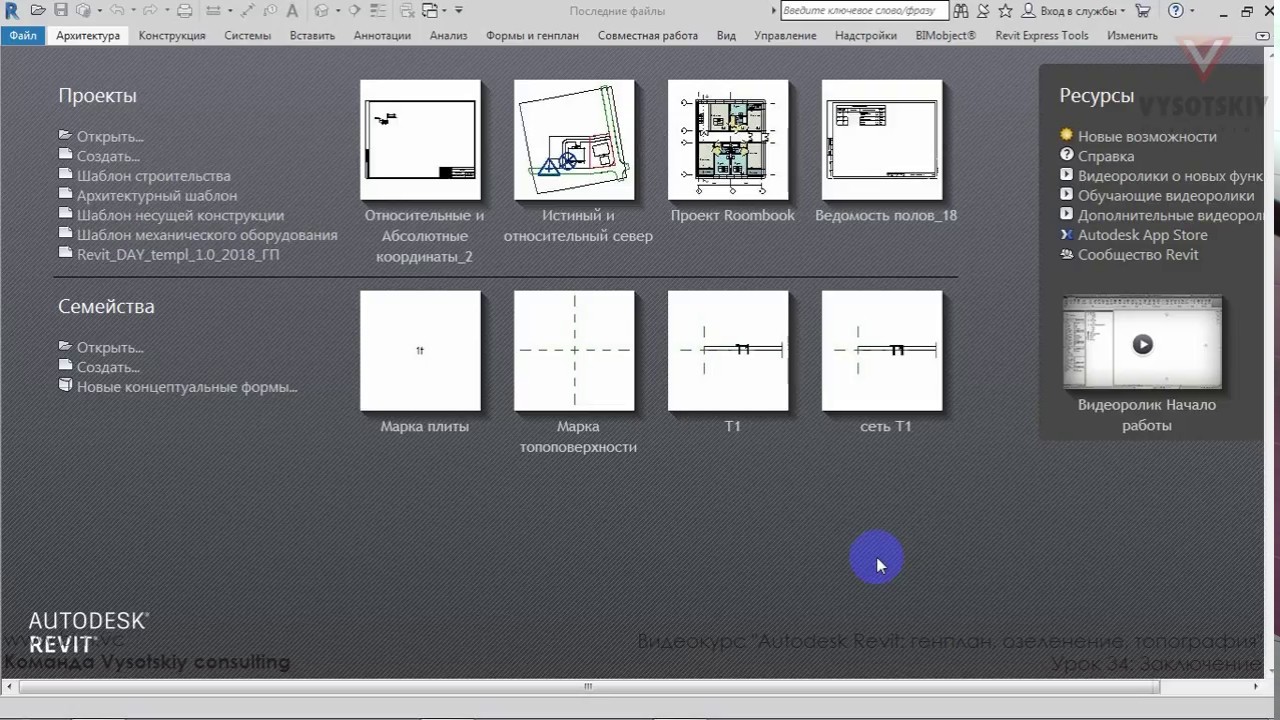Viewport: 1280px width, 720px height.
Task: Switch to the Аннотации tab
Action: [x=382, y=35]
